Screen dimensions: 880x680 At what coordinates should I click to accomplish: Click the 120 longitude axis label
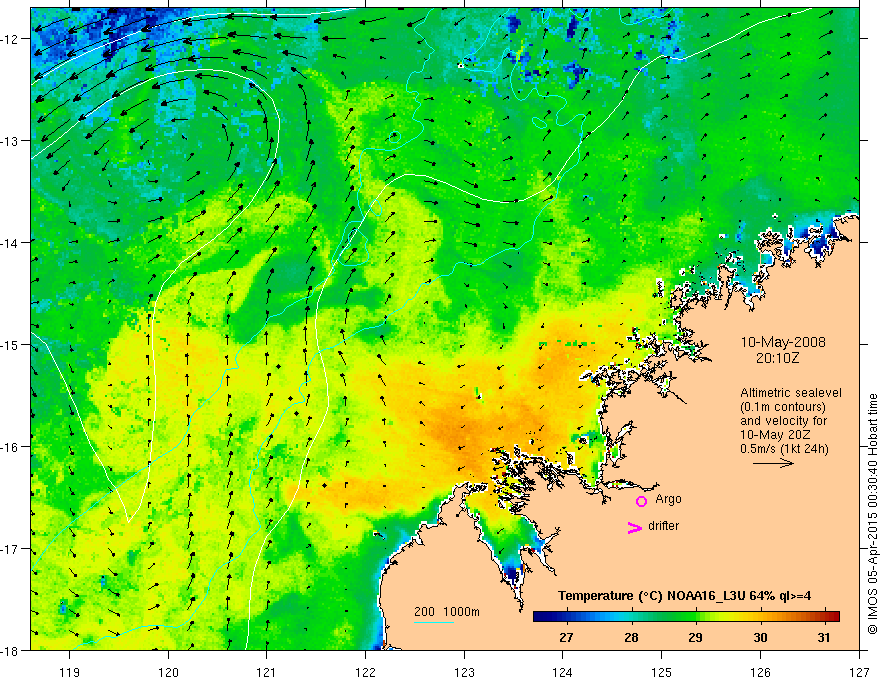(x=168, y=672)
